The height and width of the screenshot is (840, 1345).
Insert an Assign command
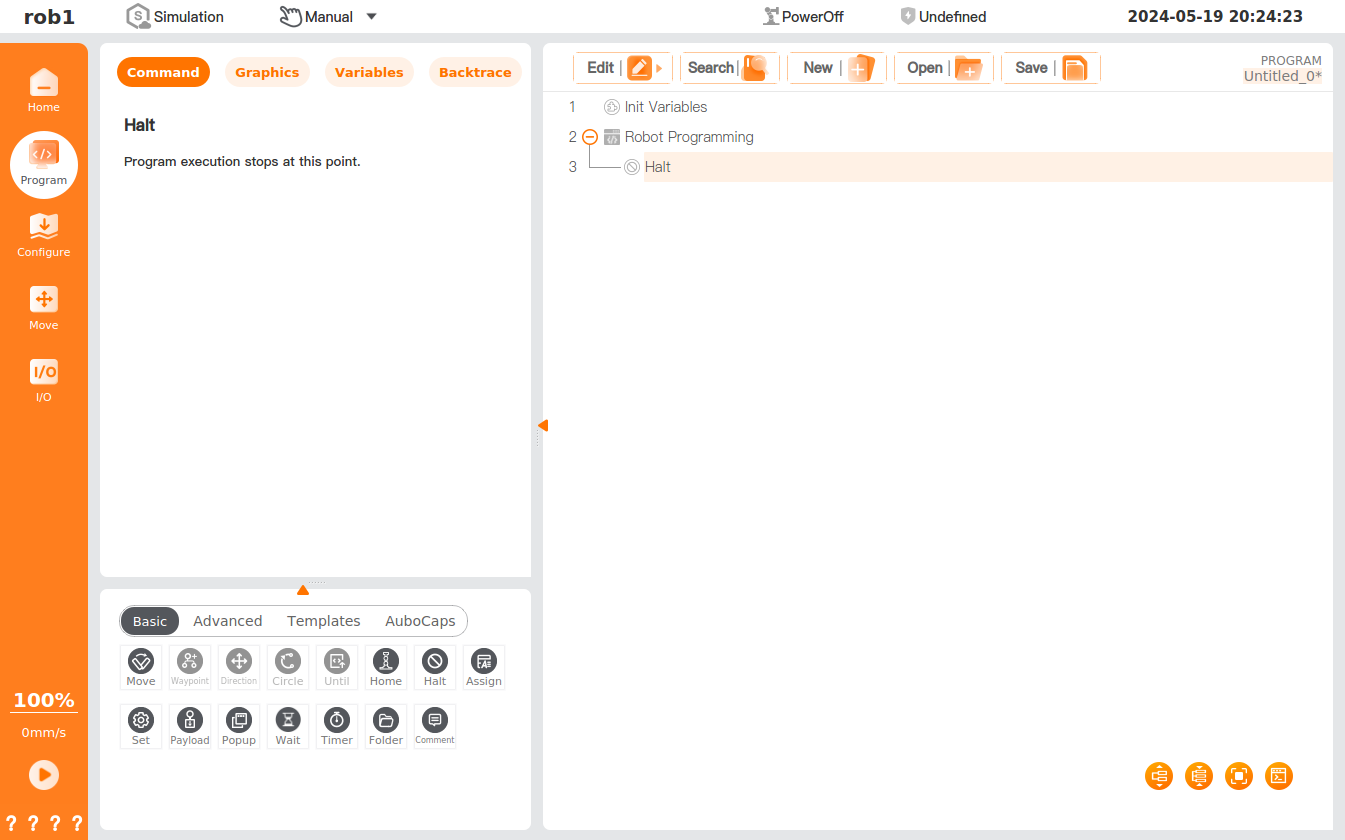pyautogui.click(x=484, y=667)
